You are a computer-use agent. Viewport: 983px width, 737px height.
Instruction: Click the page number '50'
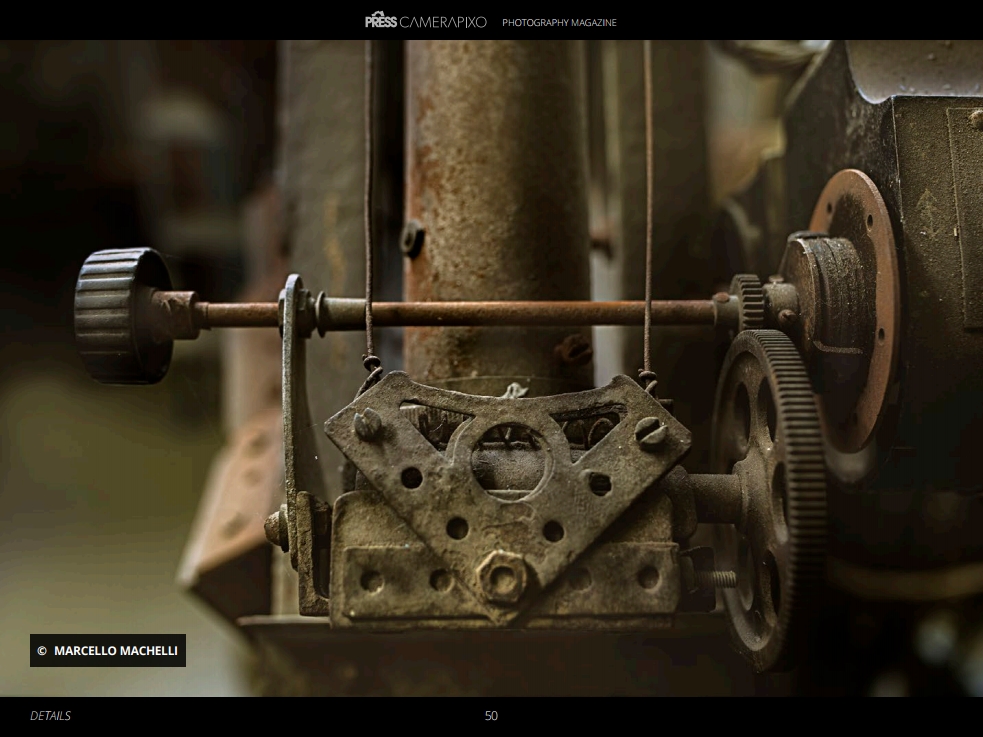point(491,716)
